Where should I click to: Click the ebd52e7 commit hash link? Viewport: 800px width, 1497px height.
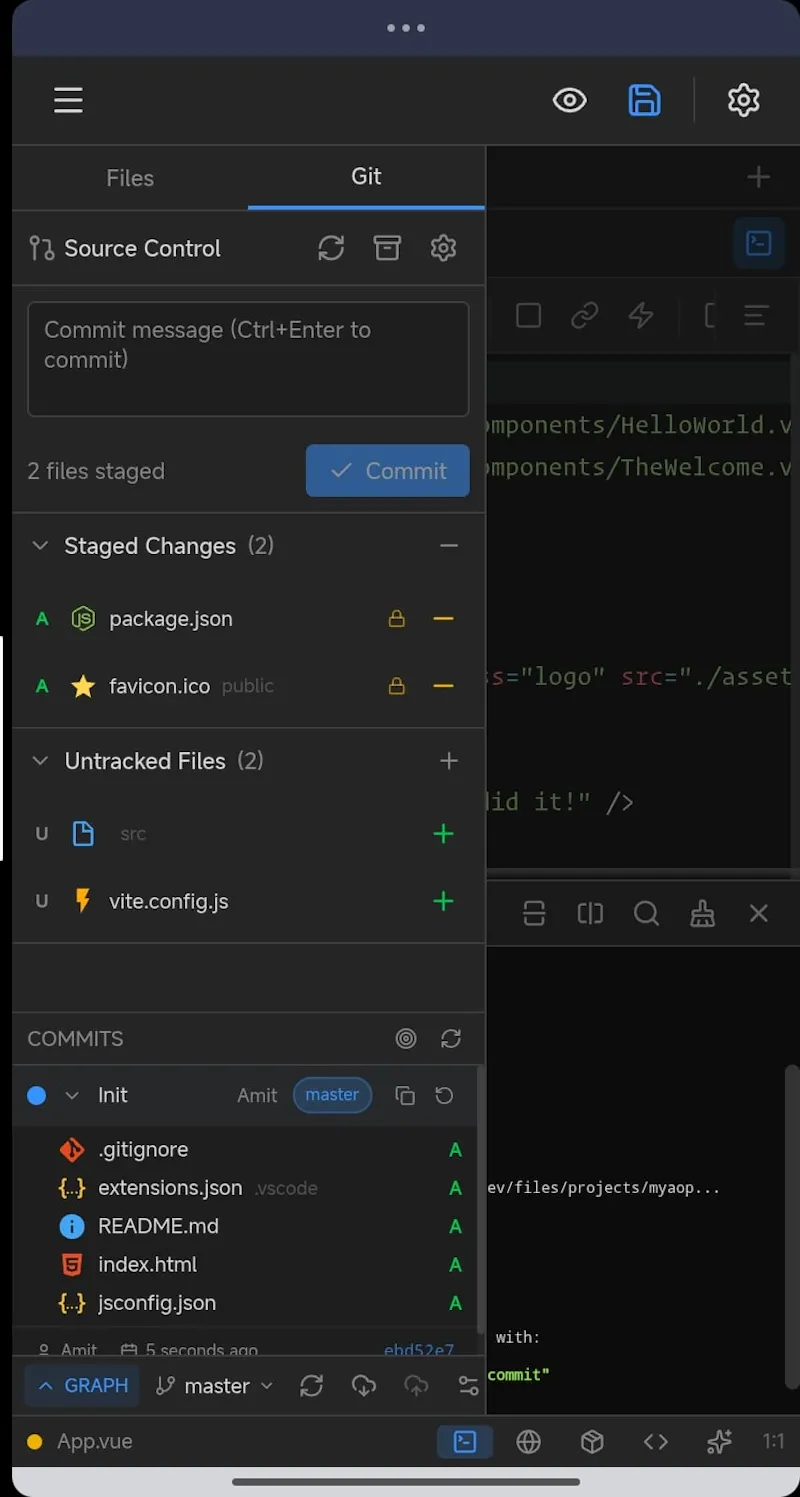419,1350
